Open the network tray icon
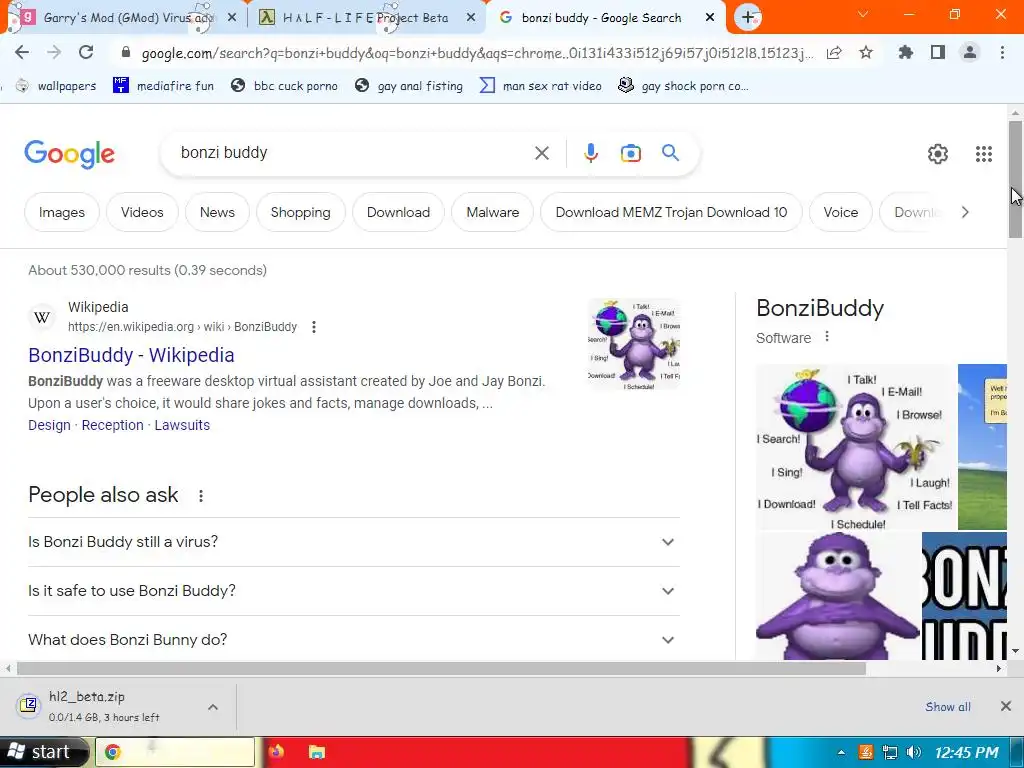This screenshot has height=768, width=1024. coord(889,752)
